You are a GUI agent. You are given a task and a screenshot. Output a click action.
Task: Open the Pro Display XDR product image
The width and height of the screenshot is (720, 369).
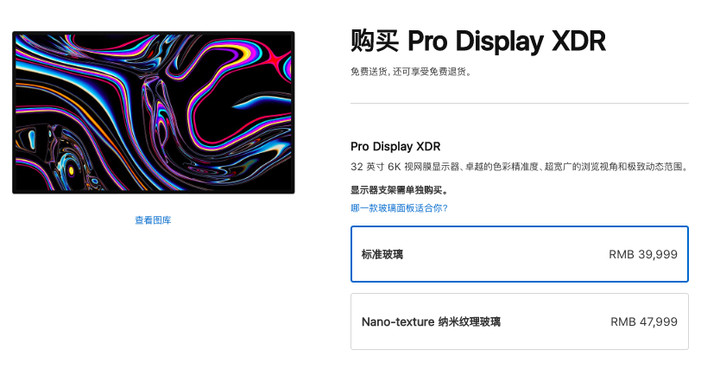tap(153, 112)
